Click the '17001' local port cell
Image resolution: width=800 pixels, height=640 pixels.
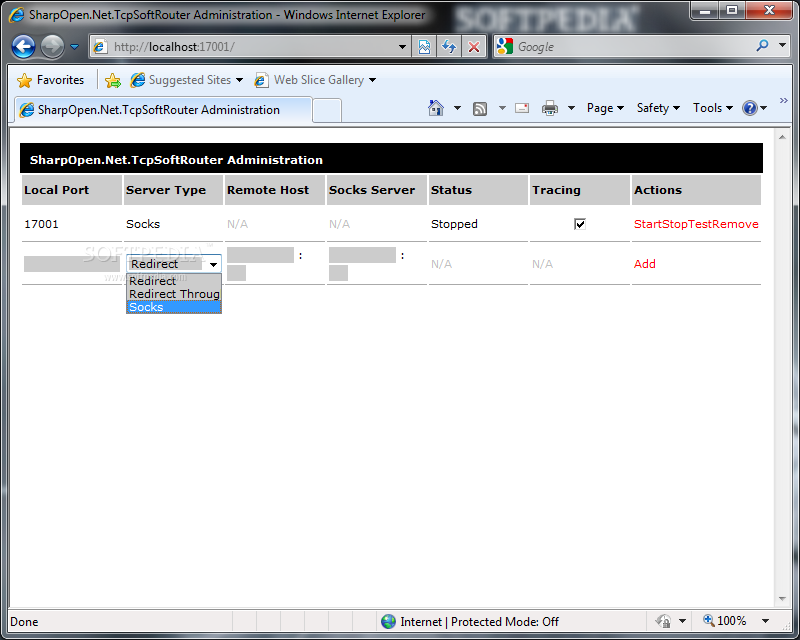(41, 224)
